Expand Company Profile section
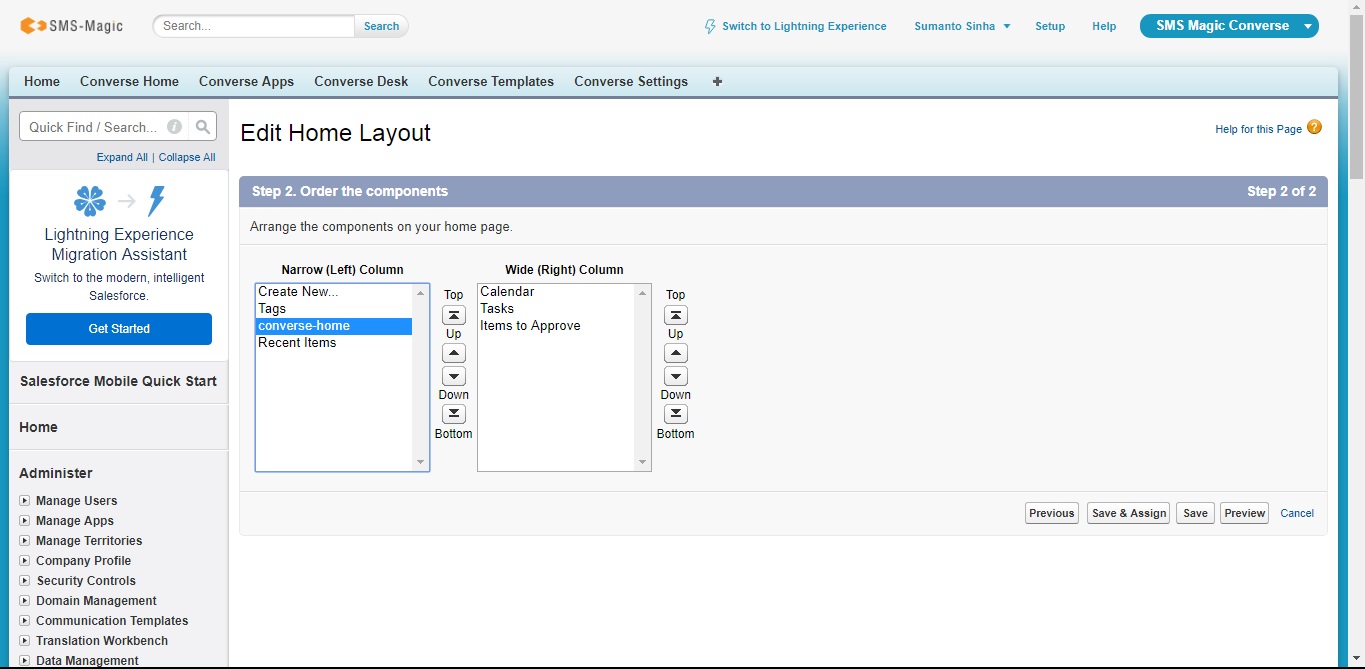This screenshot has height=669, width=1365. (x=25, y=561)
